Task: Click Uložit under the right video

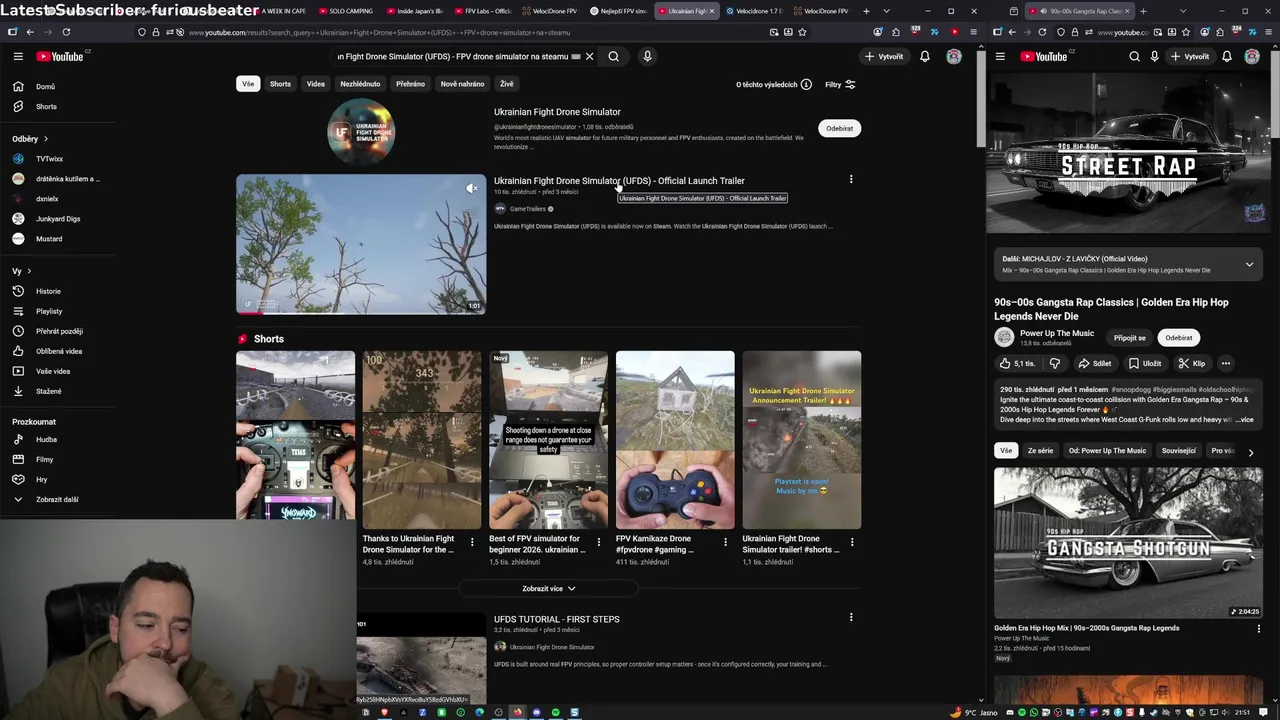Action: (1146, 363)
